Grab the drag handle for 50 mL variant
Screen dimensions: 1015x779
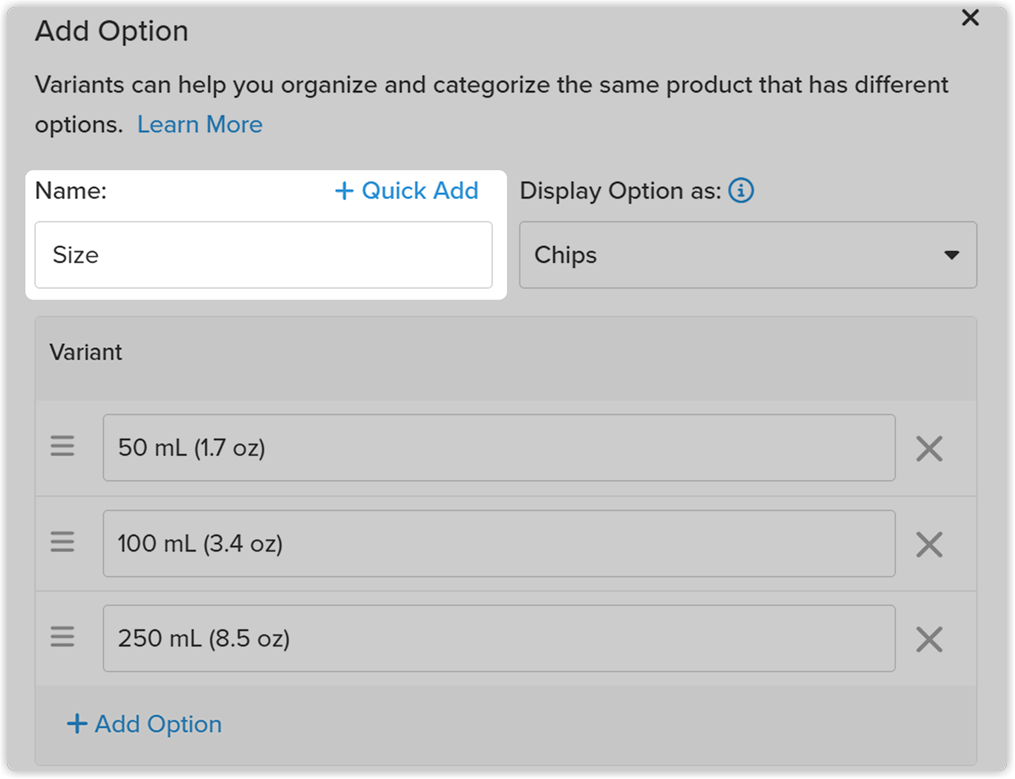pos(63,446)
